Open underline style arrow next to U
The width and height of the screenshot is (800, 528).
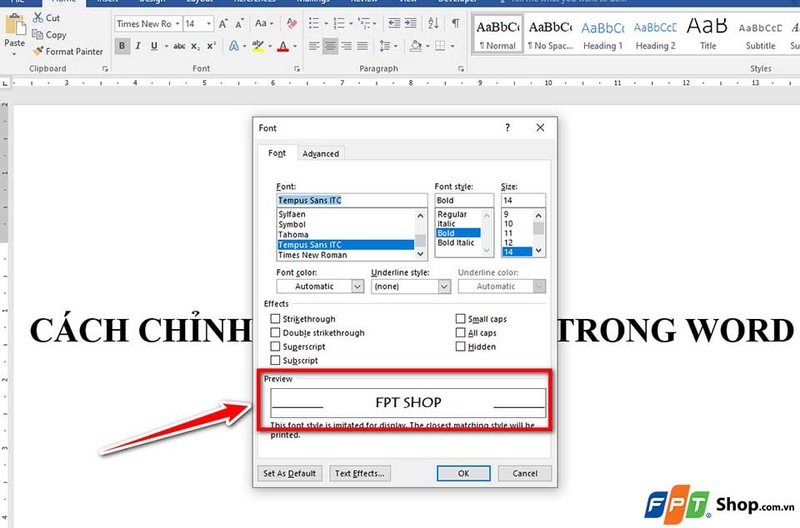coord(166,46)
